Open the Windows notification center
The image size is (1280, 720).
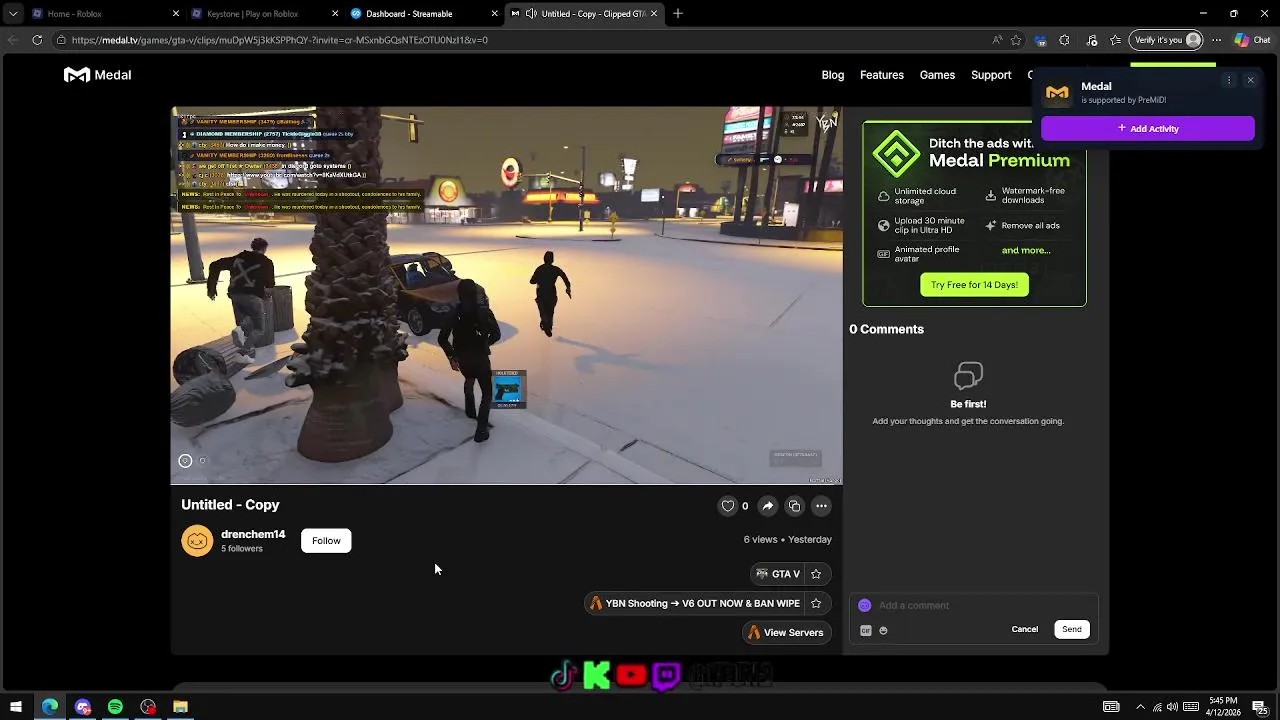pos(1262,708)
